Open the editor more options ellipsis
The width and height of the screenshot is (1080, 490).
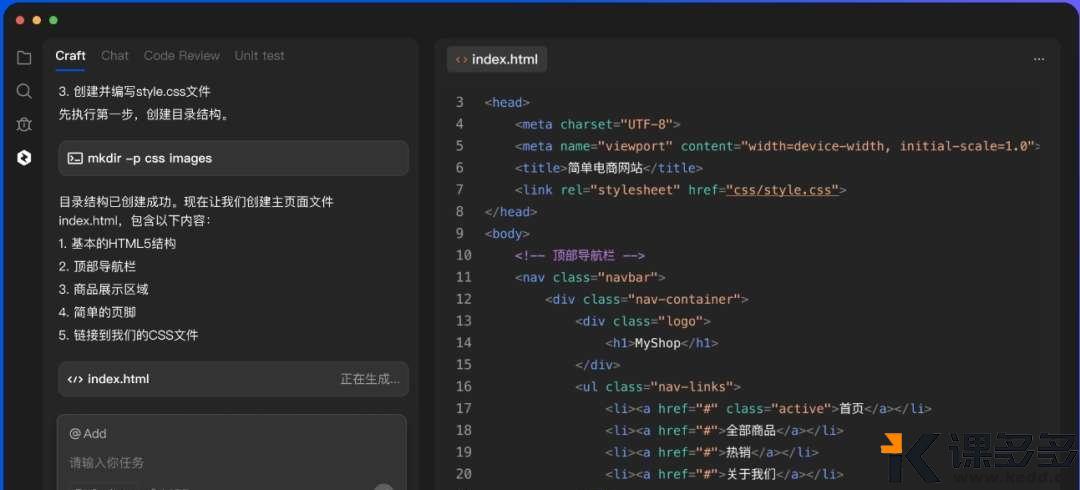click(1039, 59)
